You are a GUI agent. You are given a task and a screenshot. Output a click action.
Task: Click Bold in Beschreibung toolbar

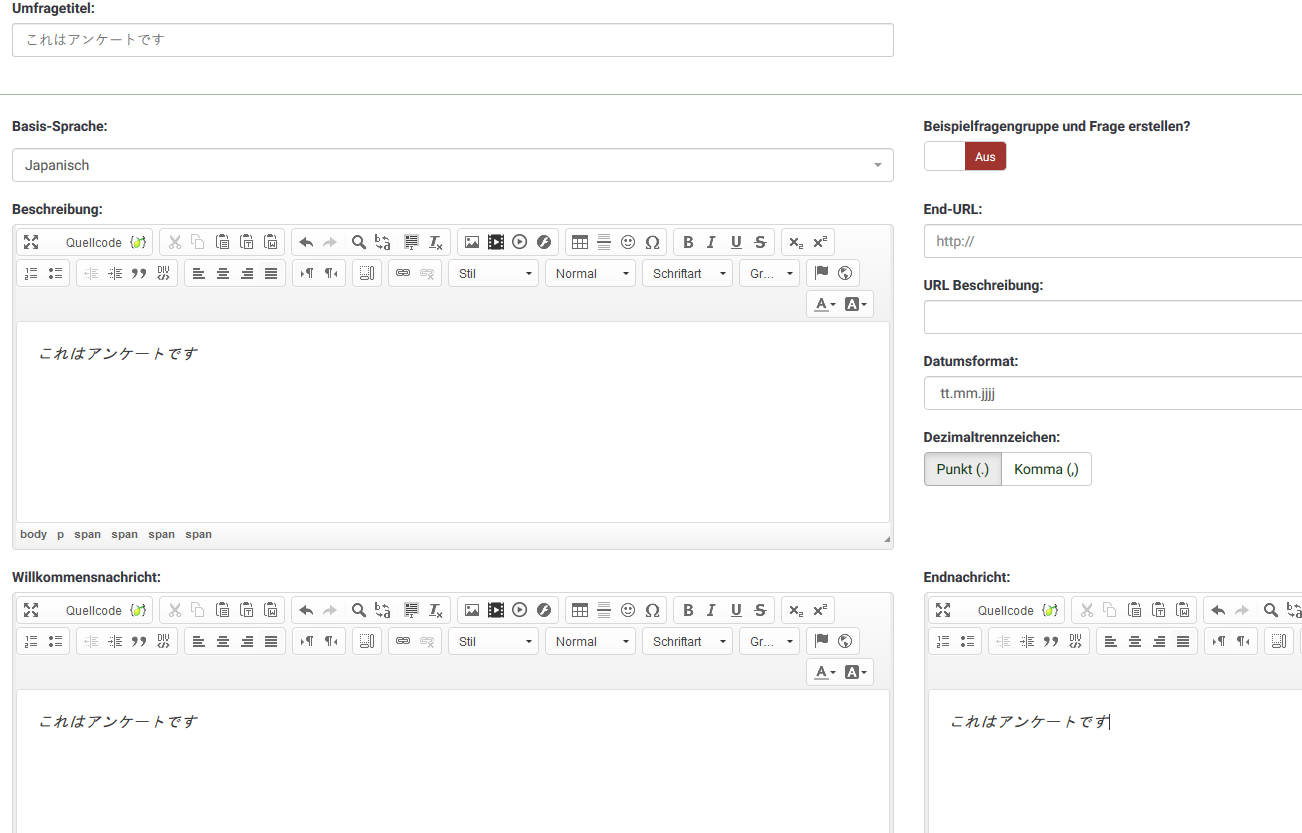coord(688,242)
